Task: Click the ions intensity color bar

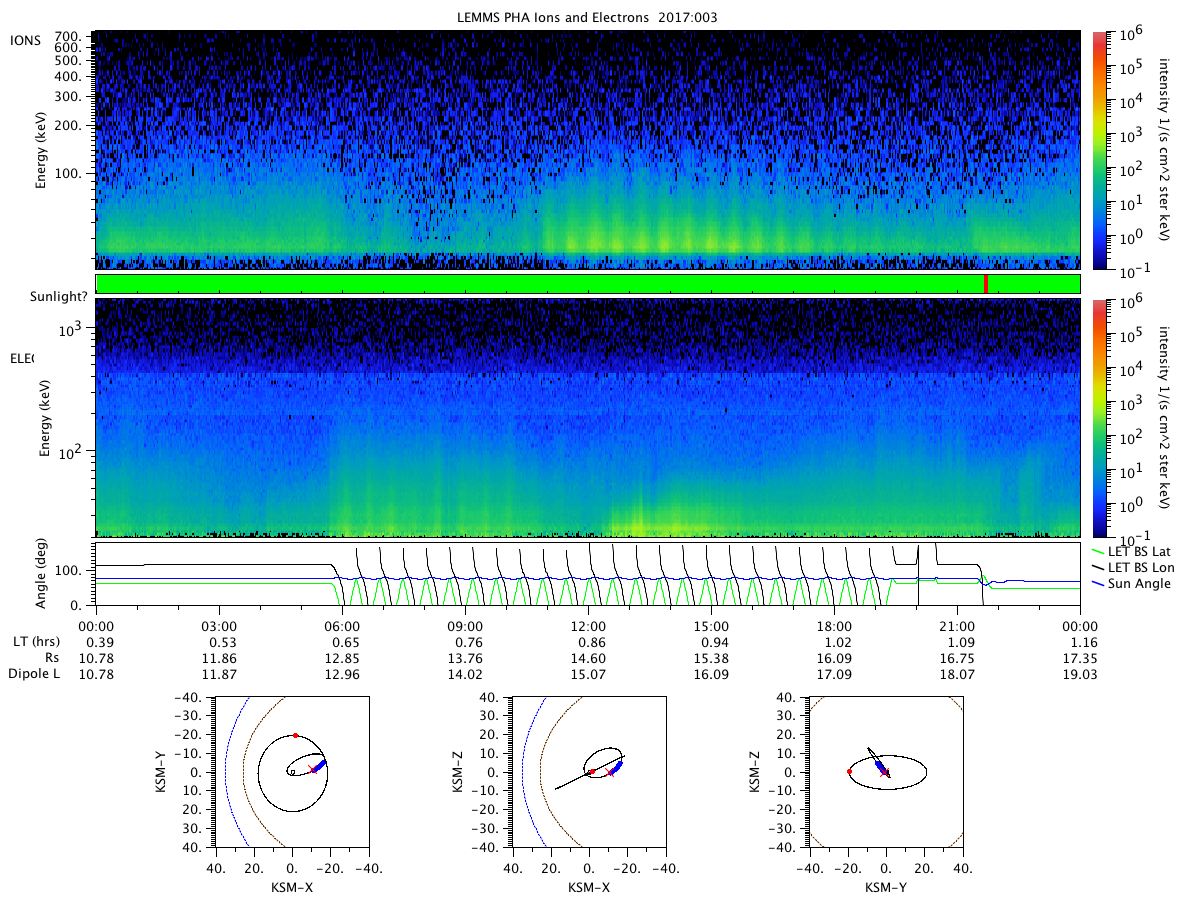Action: [x=1097, y=150]
